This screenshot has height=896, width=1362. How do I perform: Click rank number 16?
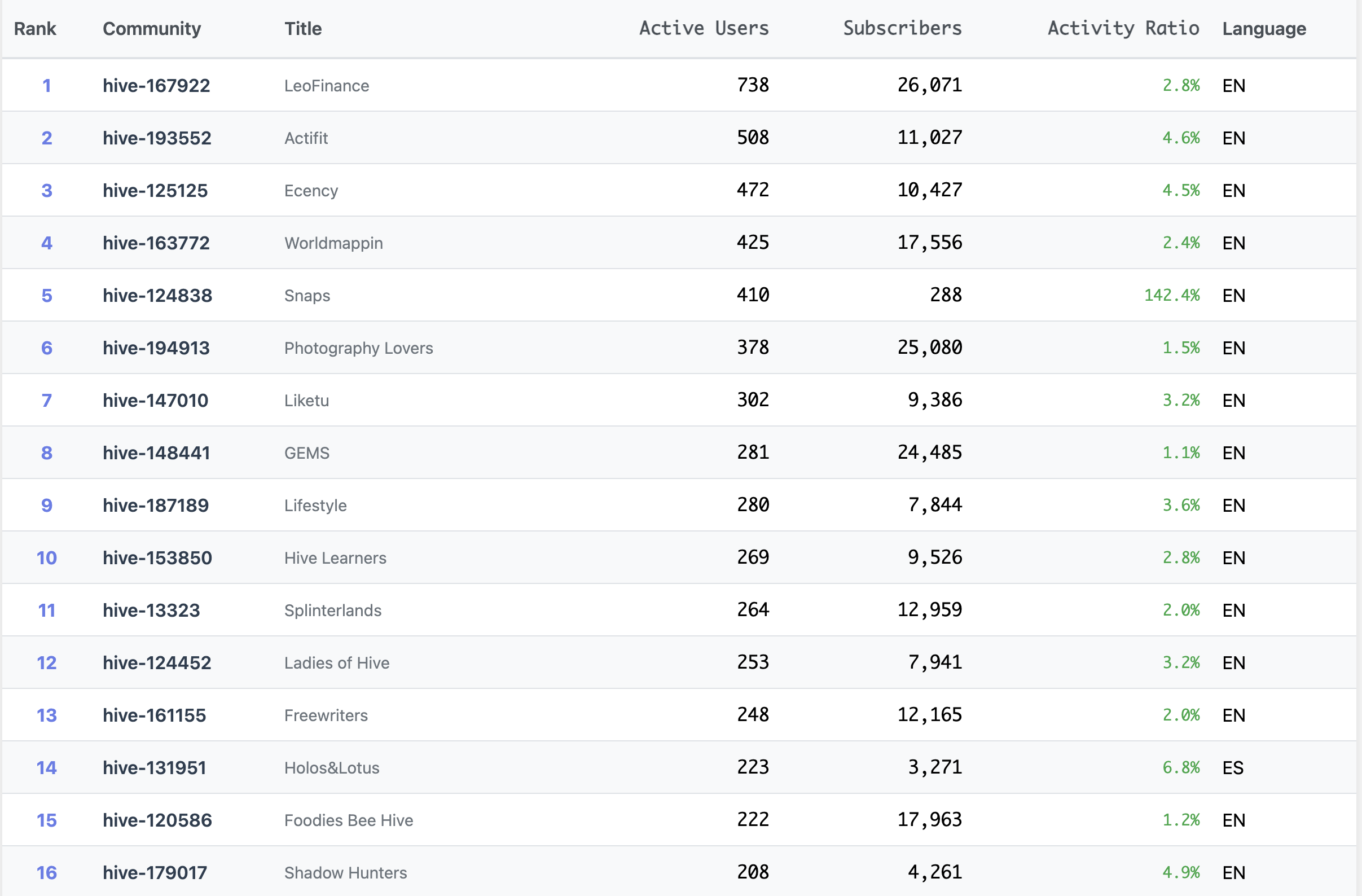(x=47, y=872)
